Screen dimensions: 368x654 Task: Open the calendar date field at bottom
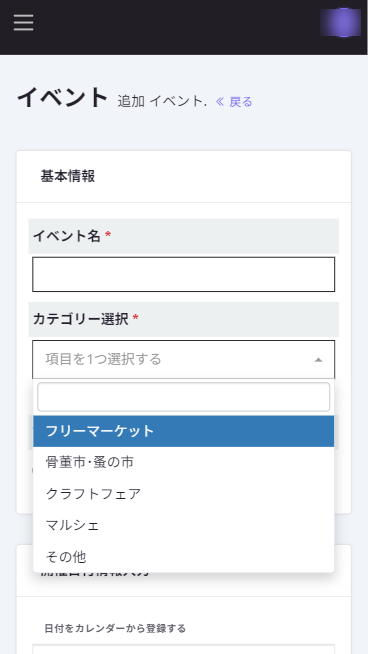184,649
